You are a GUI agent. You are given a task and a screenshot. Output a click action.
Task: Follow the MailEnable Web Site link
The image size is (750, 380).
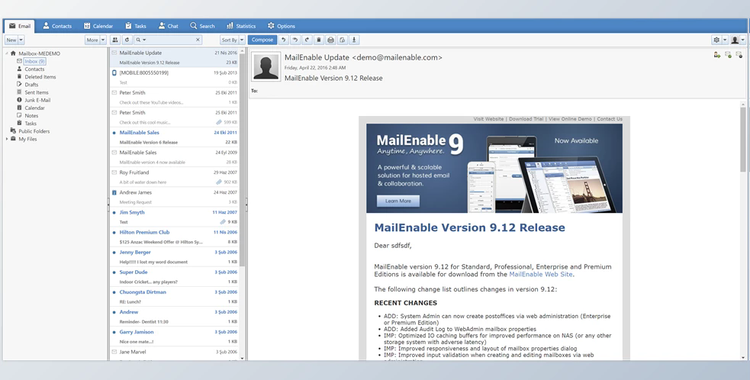coord(540,274)
